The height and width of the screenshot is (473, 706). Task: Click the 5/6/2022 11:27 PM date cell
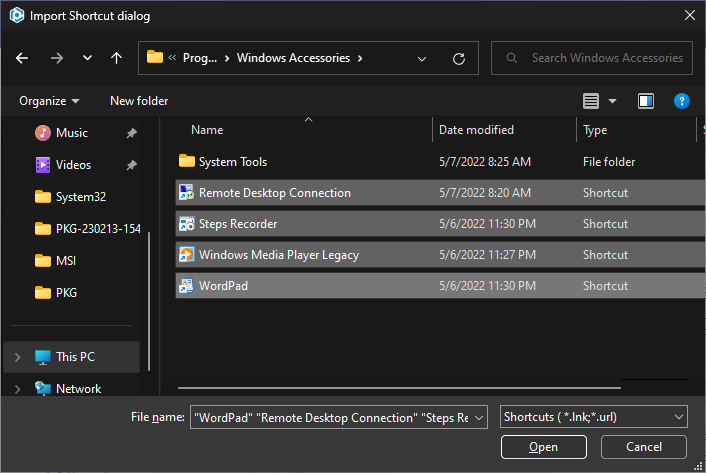(487, 255)
